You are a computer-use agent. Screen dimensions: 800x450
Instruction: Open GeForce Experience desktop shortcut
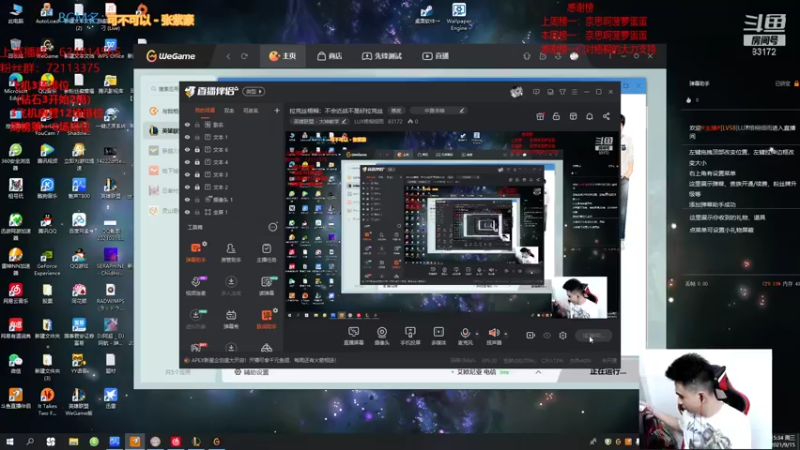(x=47, y=262)
